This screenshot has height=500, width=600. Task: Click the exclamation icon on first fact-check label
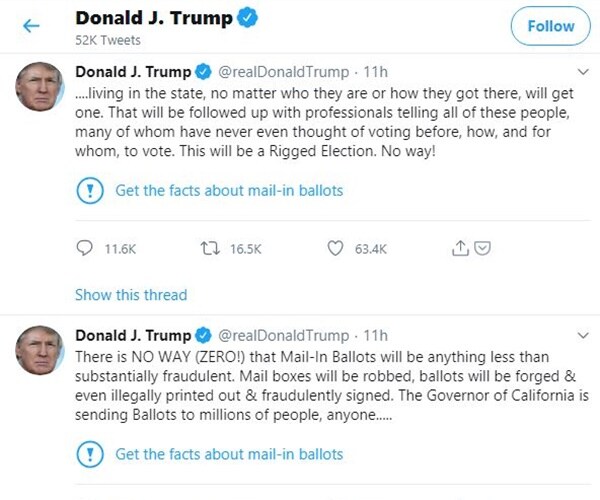click(x=90, y=190)
